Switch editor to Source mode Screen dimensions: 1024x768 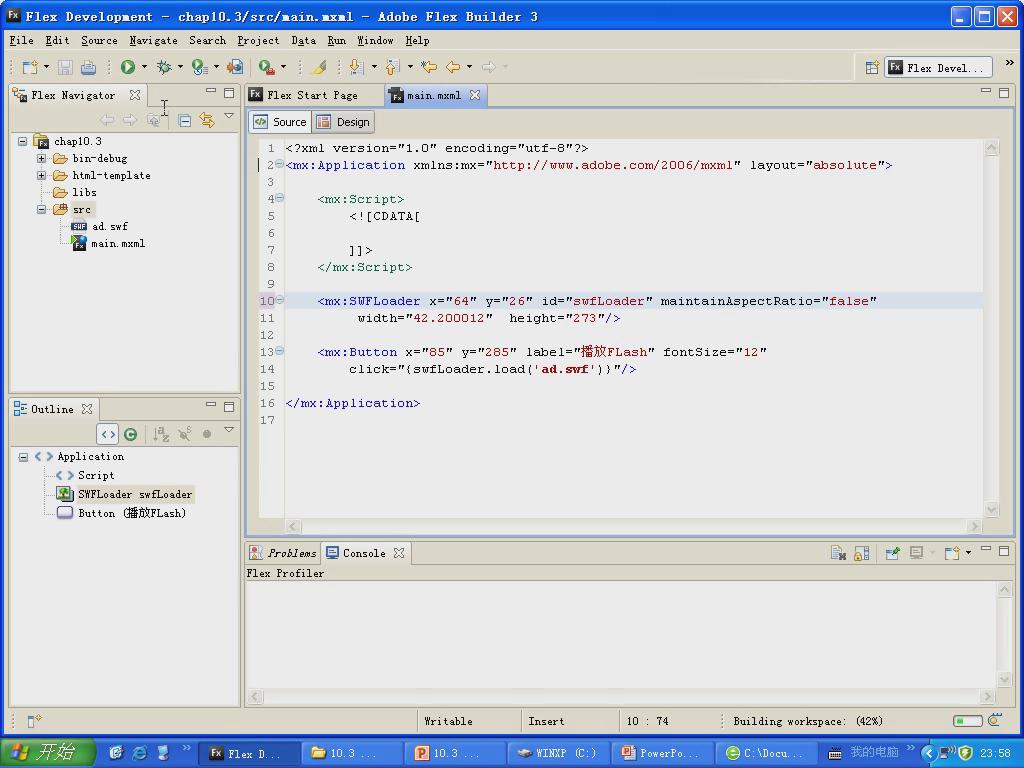point(280,122)
